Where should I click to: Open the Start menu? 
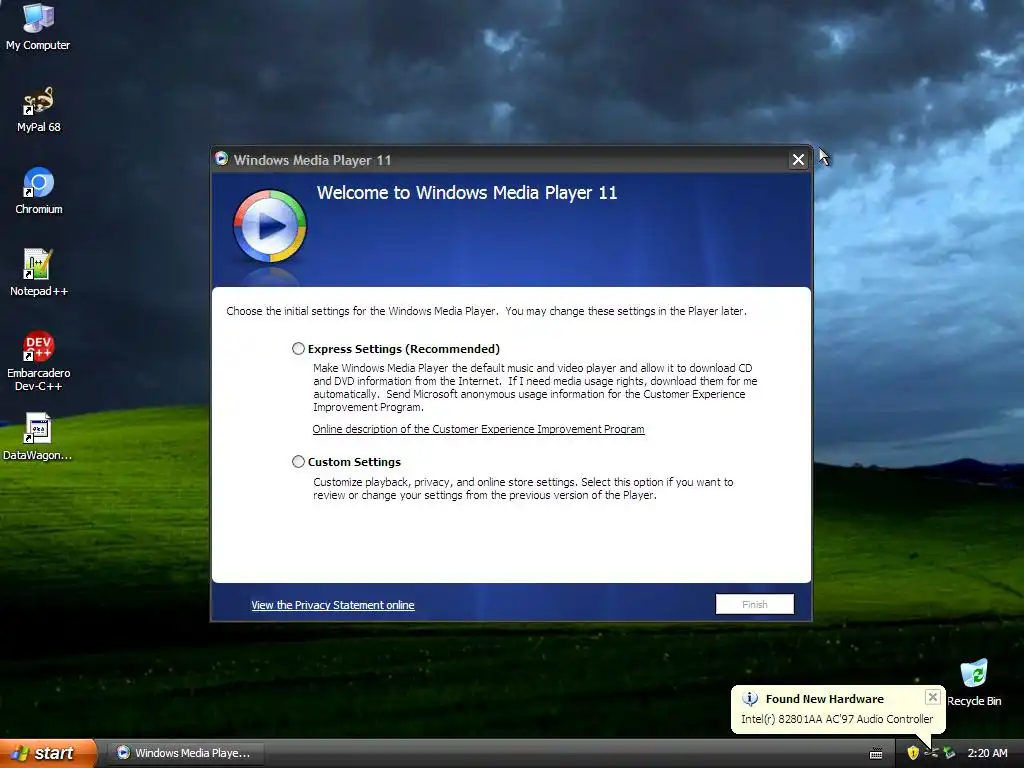pyautogui.click(x=48, y=753)
